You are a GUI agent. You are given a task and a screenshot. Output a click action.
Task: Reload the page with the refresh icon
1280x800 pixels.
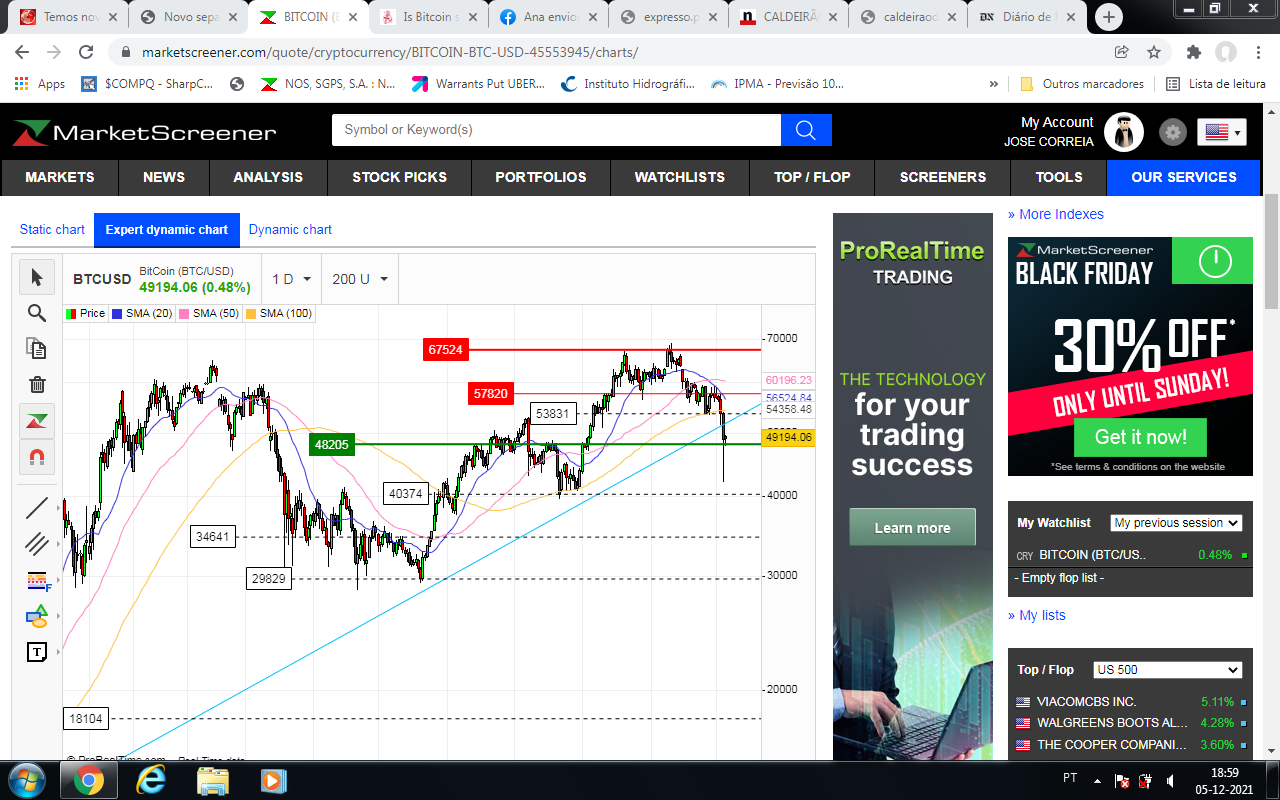(x=86, y=52)
